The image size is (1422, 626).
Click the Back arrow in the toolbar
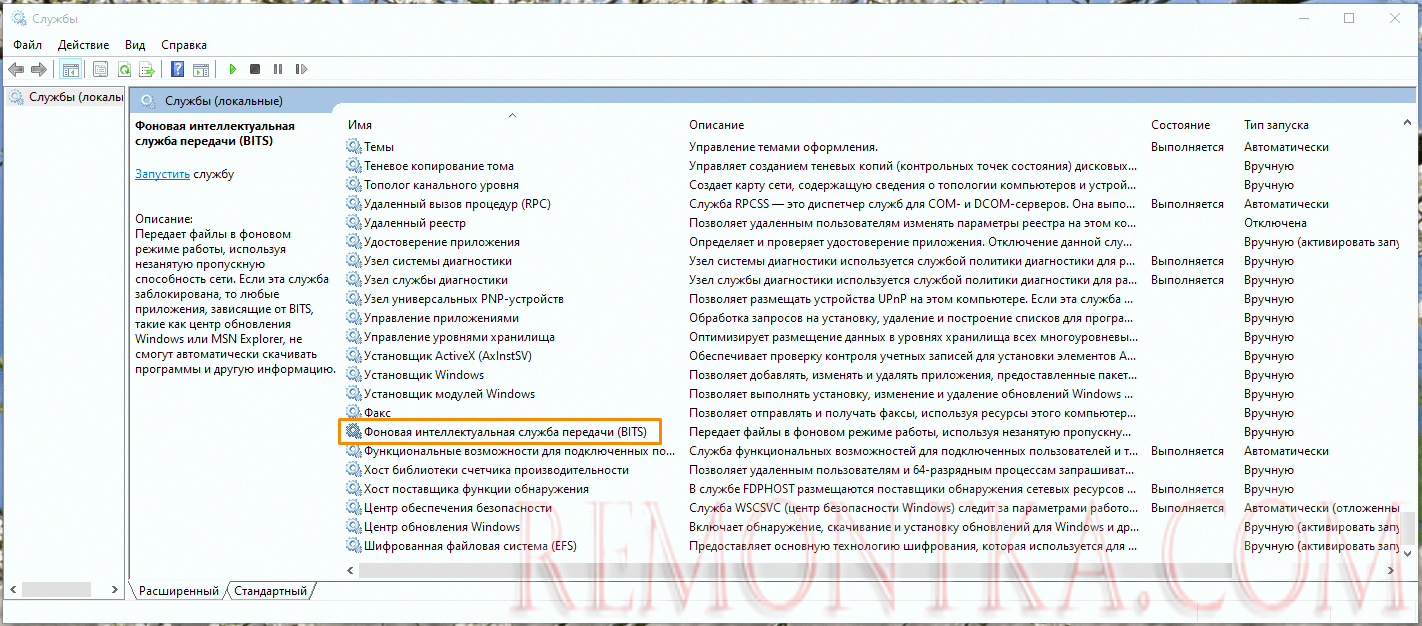pos(16,69)
